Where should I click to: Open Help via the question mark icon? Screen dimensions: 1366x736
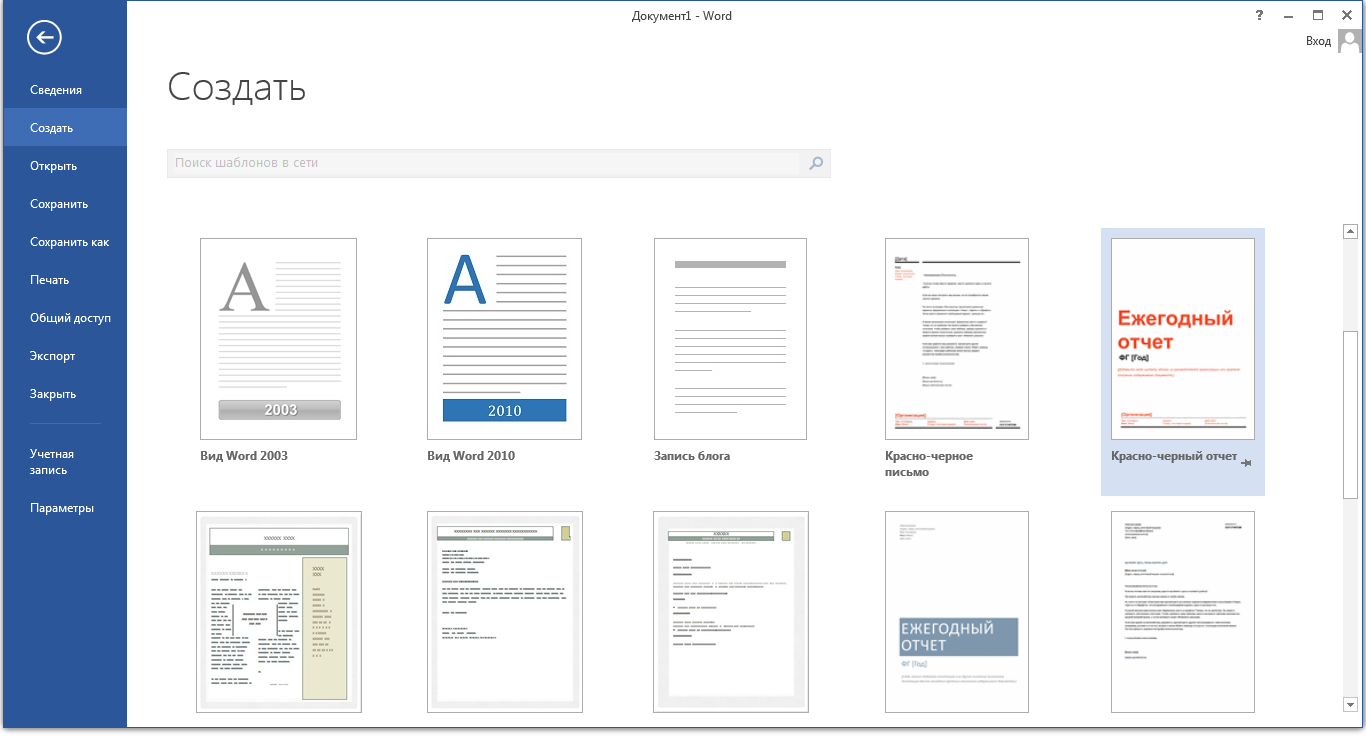click(1259, 15)
